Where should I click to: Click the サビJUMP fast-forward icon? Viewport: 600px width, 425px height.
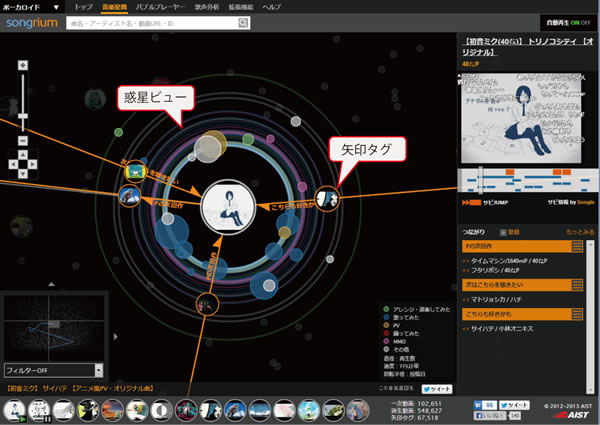(x=471, y=202)
